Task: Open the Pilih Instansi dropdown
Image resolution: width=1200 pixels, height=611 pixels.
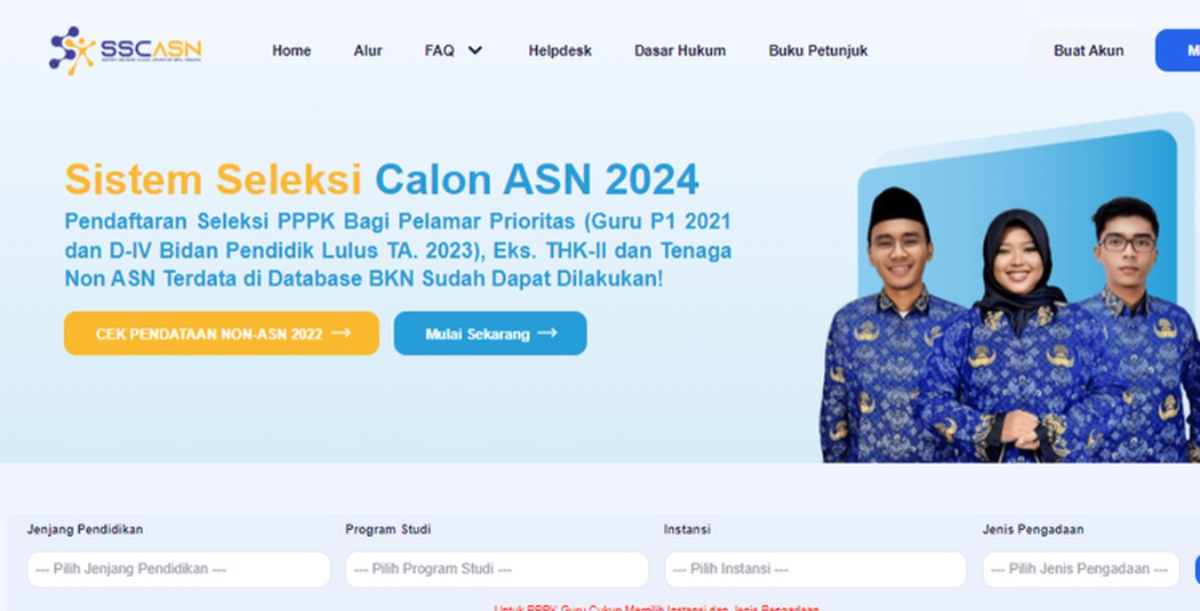Action: click(815, 569)
